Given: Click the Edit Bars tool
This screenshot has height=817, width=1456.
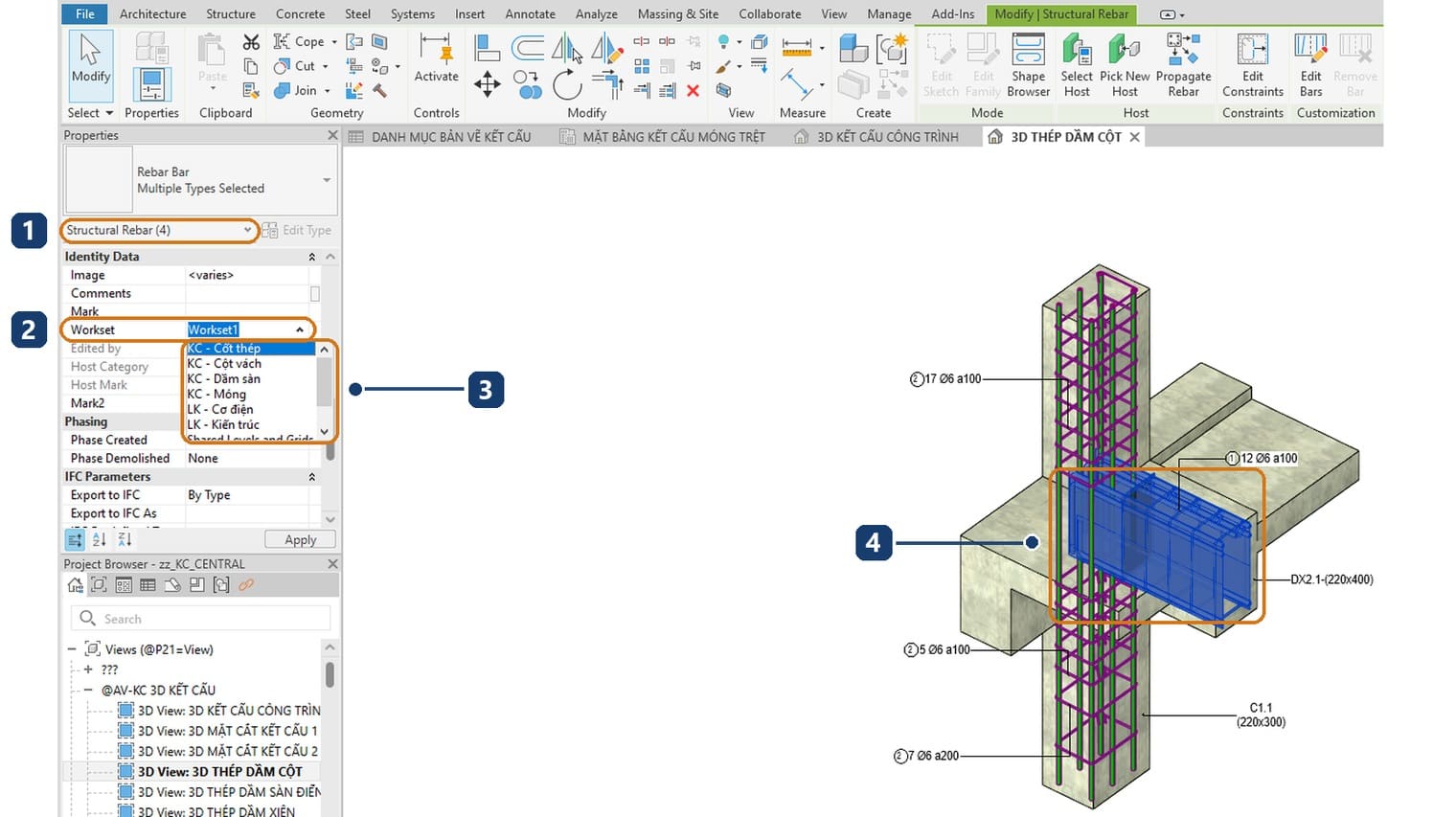Looking at the screenshot, I should pos(1310,65).
